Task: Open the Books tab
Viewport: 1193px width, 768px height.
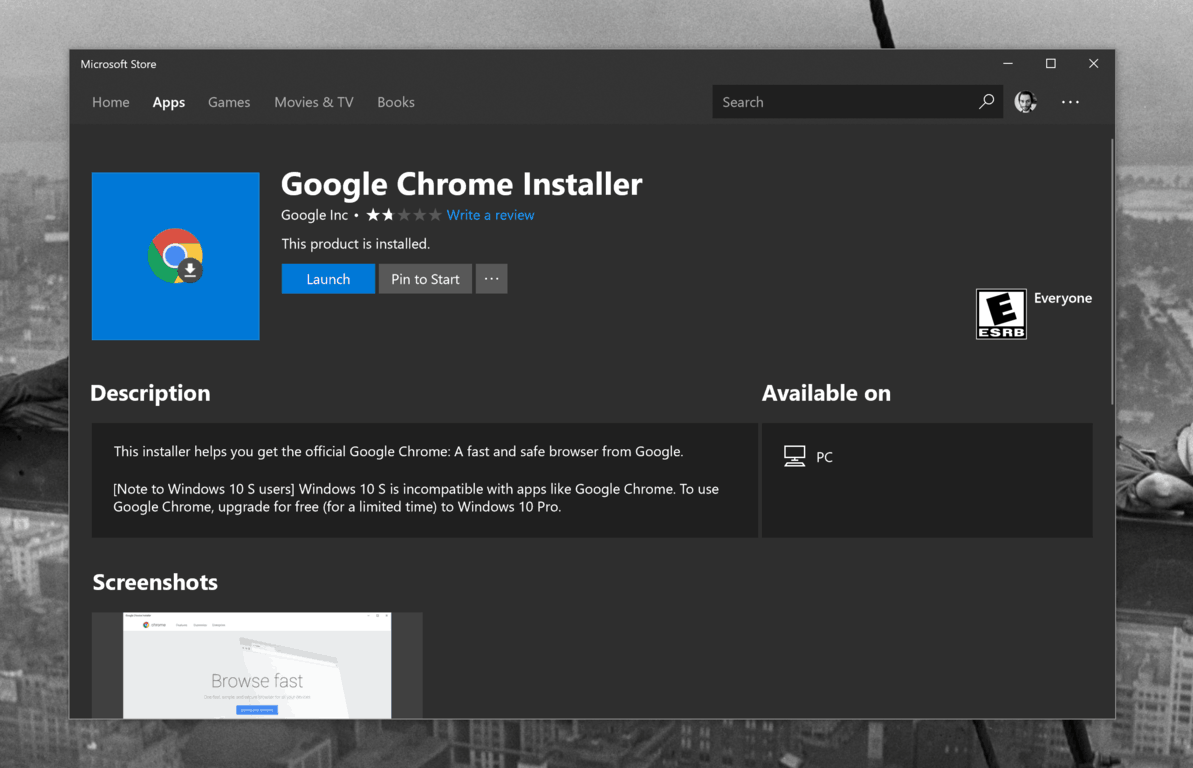Action: [396, 102]
